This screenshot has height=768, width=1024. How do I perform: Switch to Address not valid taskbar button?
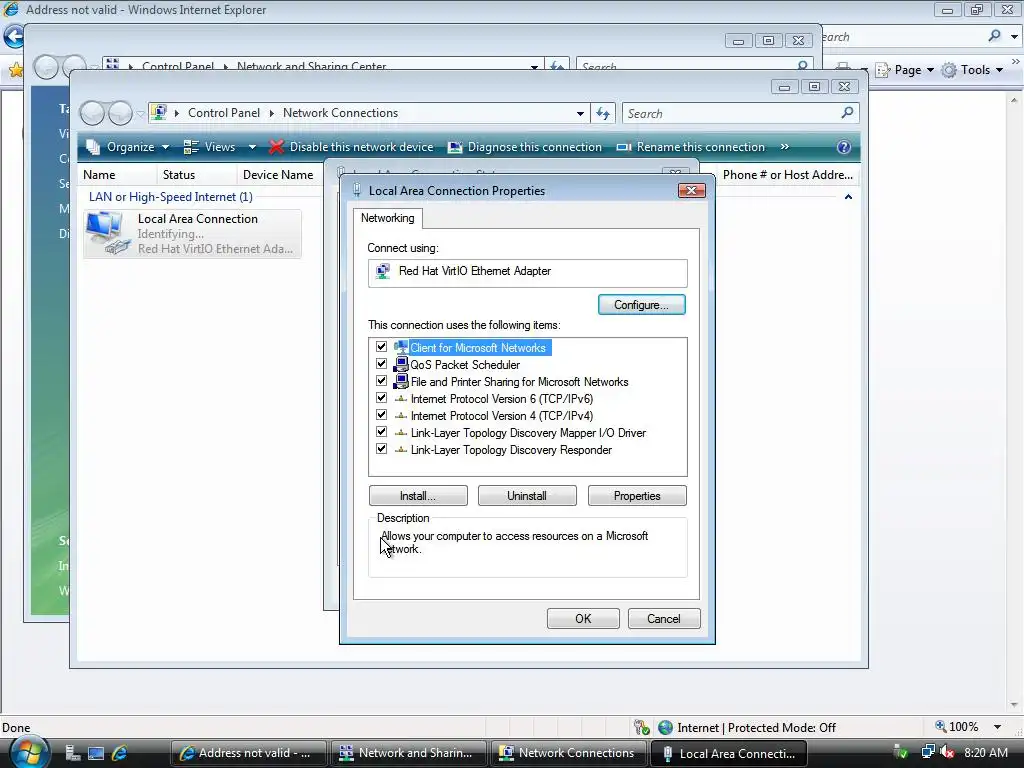coord(249,753)
